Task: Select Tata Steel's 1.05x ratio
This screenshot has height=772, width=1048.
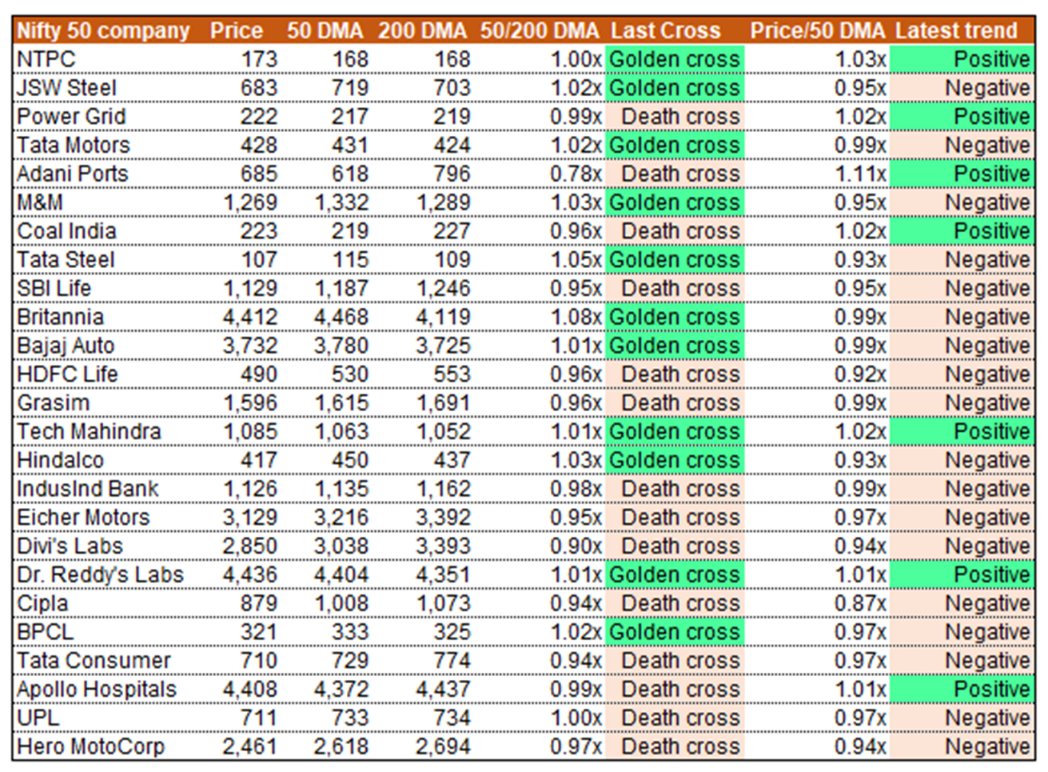Action: click(x=576, y=260)
